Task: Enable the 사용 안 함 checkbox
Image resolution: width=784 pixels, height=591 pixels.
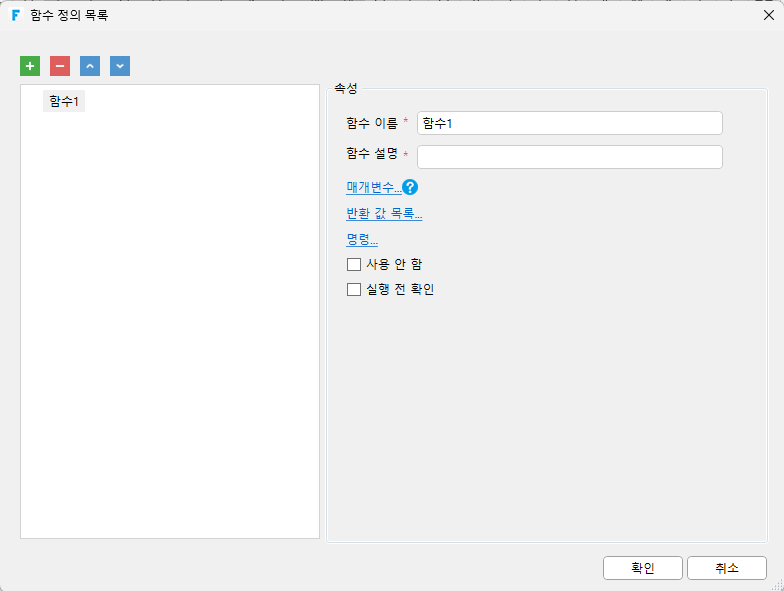Action: (354, 264)
